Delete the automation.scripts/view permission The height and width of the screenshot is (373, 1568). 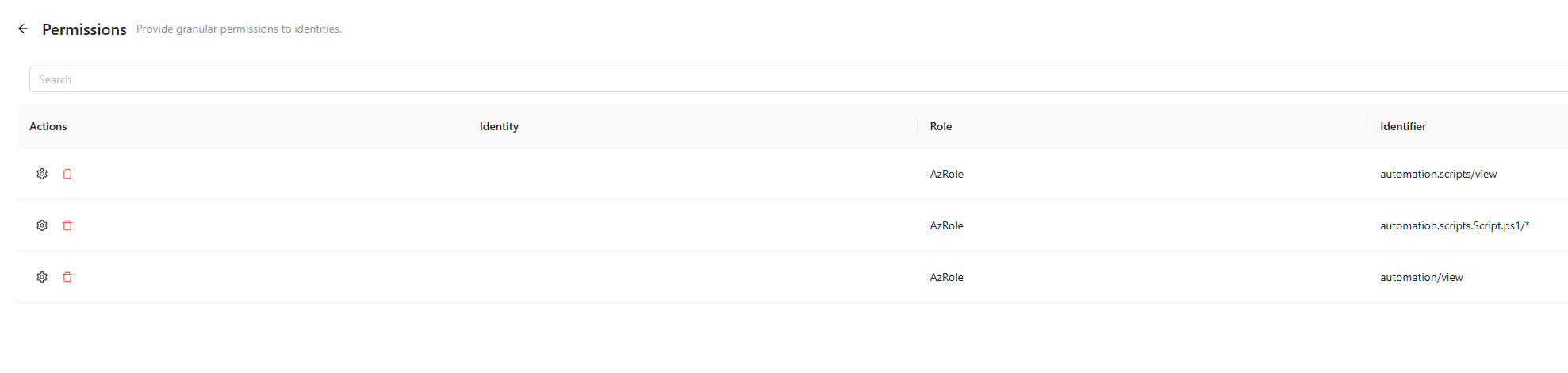[x=67, y=174]
